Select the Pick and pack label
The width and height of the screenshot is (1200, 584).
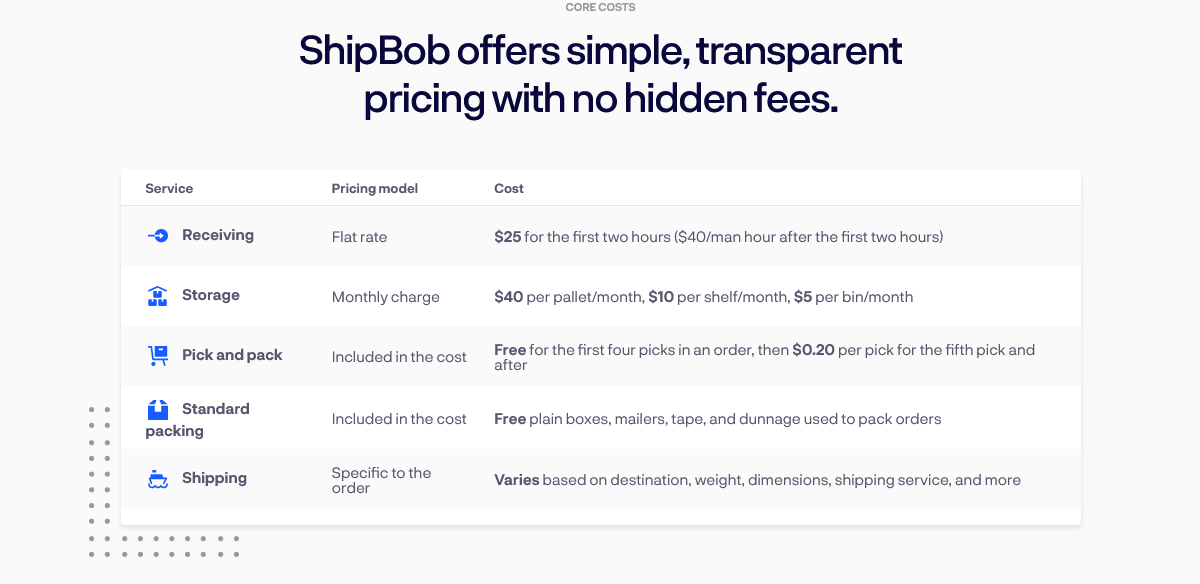[232, 355]
